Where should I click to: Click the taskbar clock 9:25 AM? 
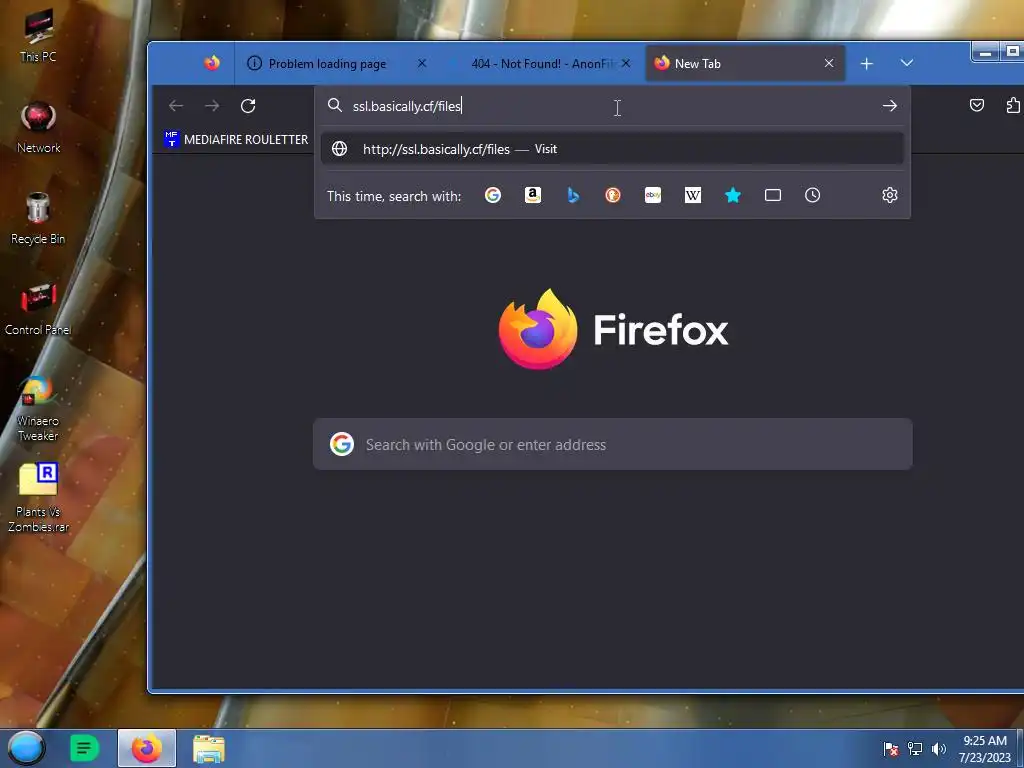click(985, 749)
